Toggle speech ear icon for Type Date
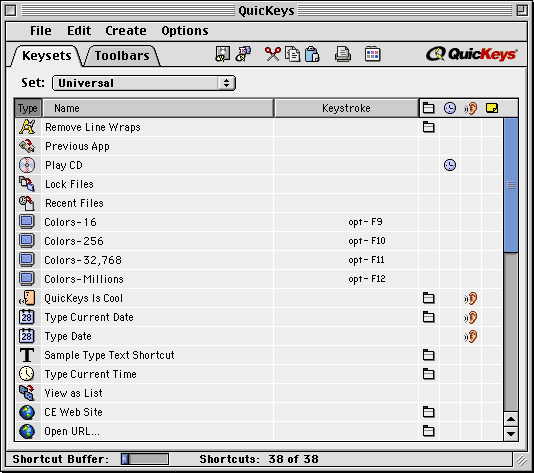 pyautogui.click(x=470, y=336)
